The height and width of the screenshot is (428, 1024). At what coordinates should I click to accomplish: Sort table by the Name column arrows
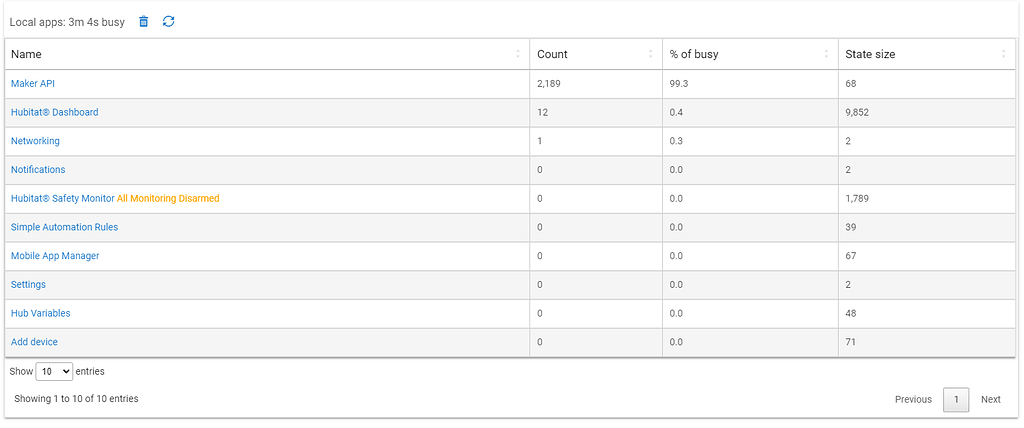point(518,54)
